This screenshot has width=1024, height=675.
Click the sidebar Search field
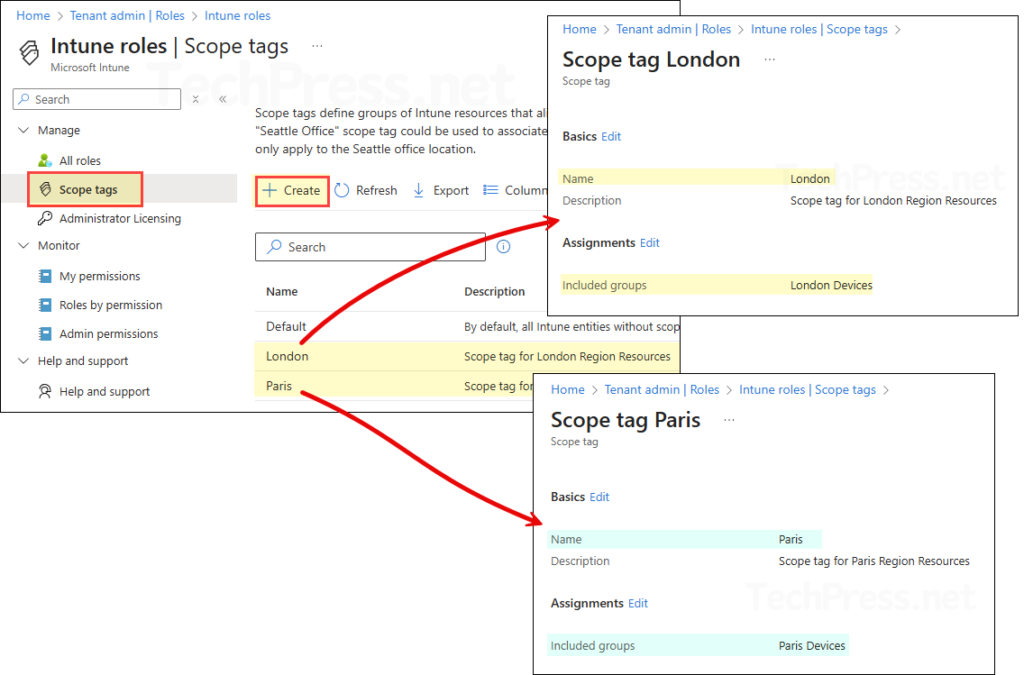[x=97, y=99]
